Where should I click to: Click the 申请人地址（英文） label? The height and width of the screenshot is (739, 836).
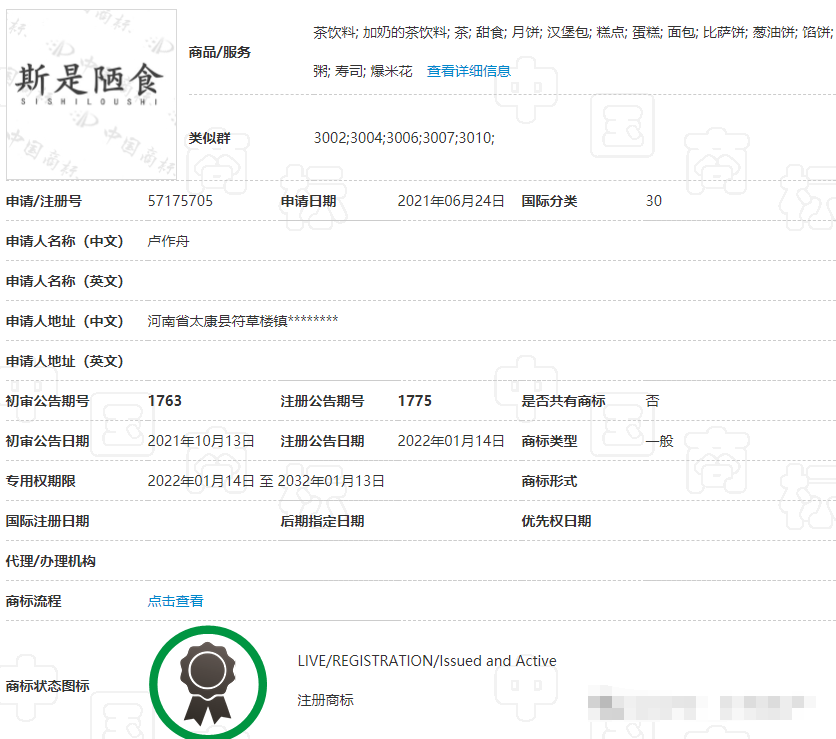(x=65, y=361)
